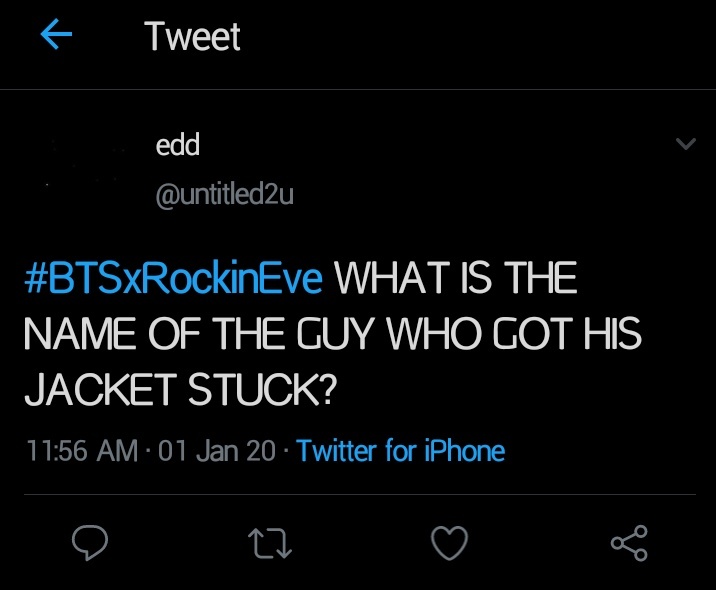Tap the Tweet header title
The width and height of the screenshot is (716, 590).
pos(192,37)
